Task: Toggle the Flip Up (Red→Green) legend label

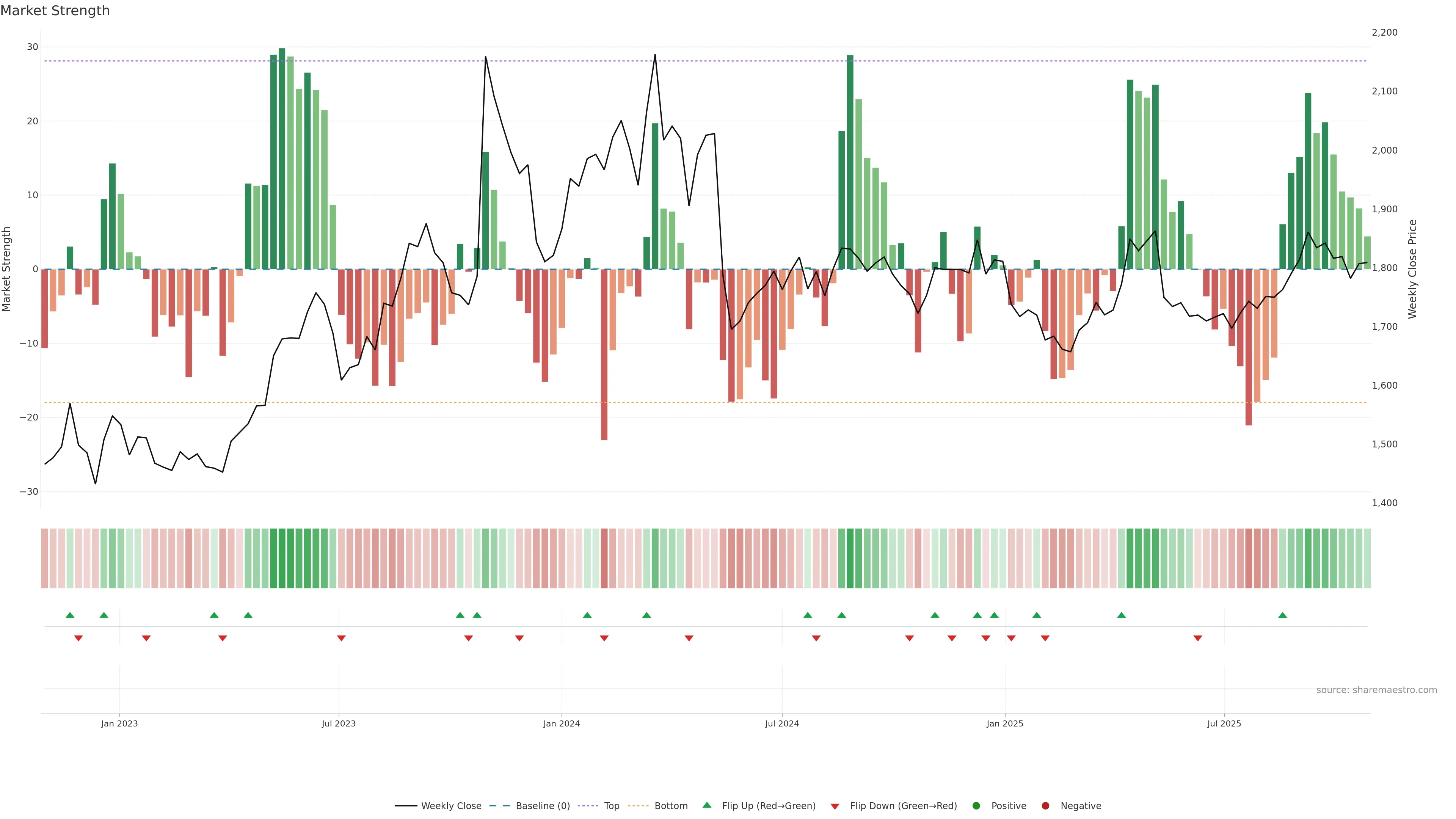Action: pos(769,806)
